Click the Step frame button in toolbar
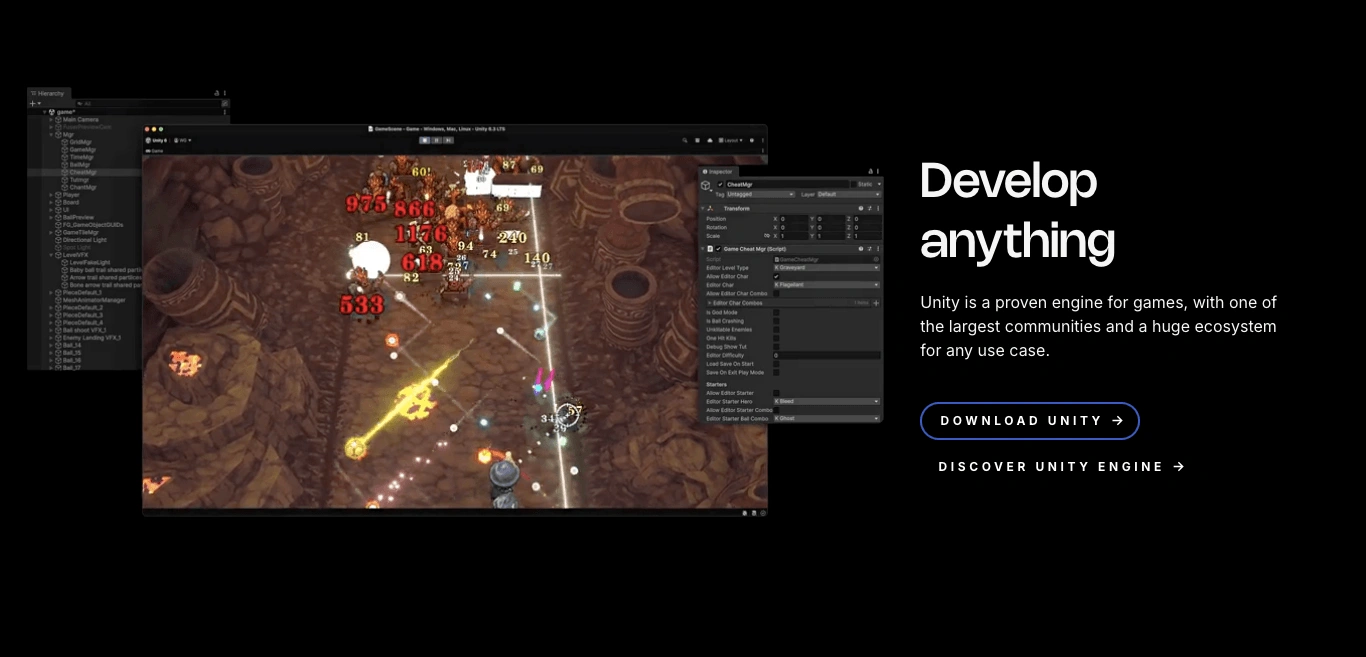The image size is (1366, 657). tap(448, 140)
